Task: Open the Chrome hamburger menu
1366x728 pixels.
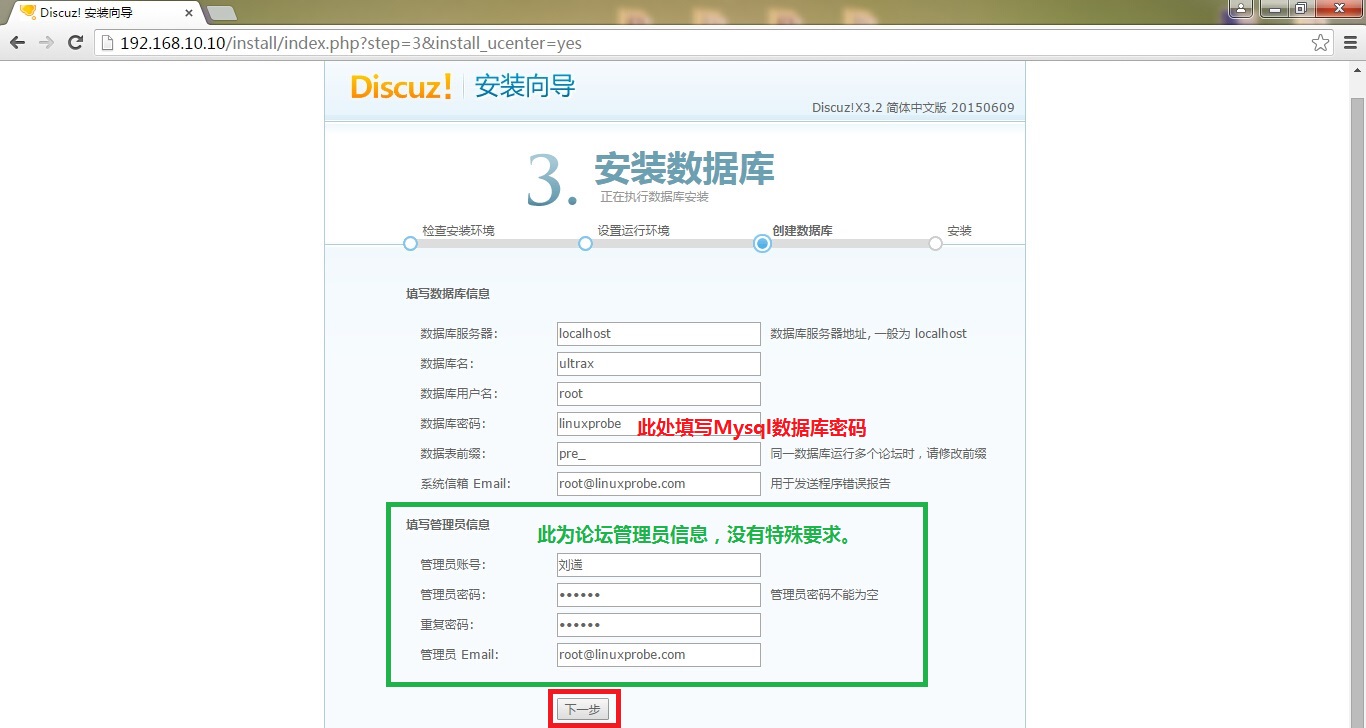Action: 1350,43
